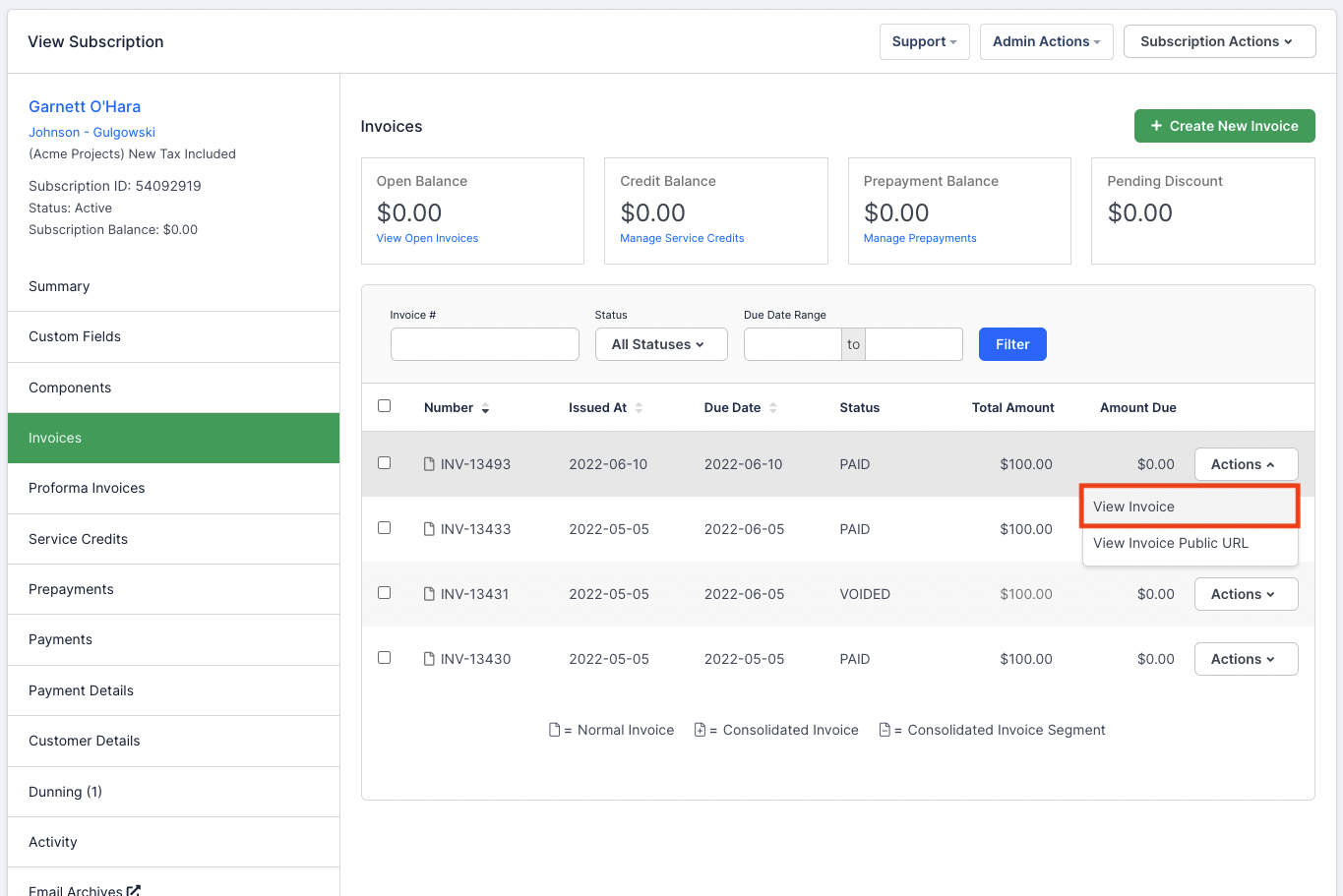Click the Consolidated Invoice legend icon

[x=700, y=729]
